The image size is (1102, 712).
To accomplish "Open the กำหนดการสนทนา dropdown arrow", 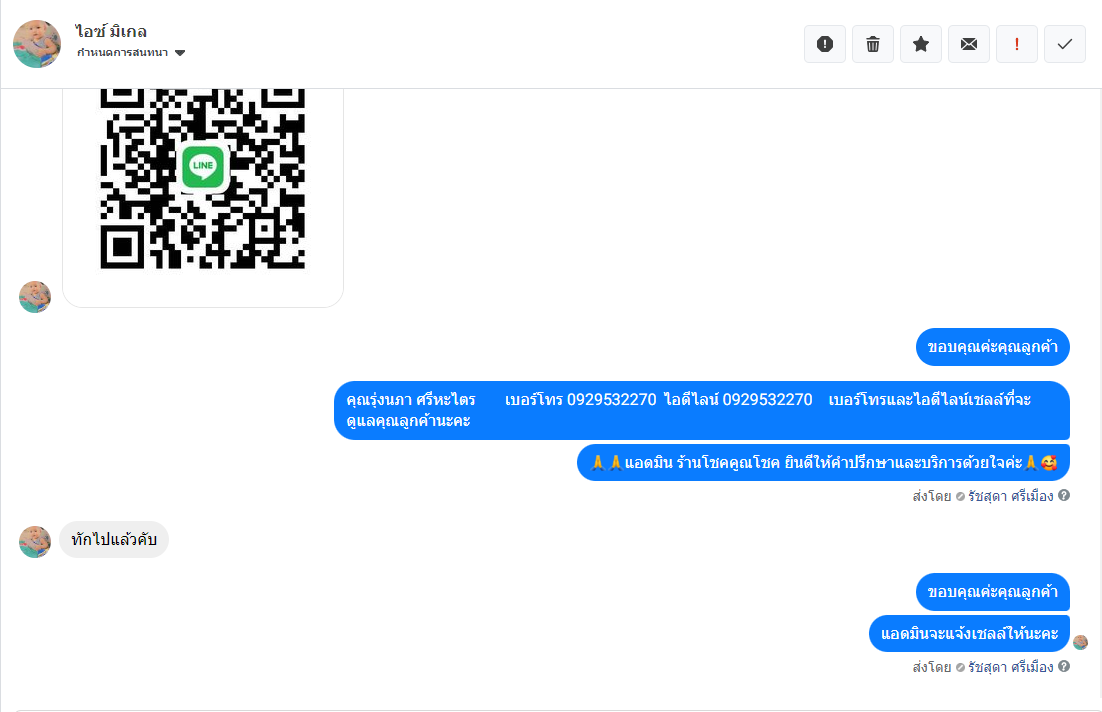I will [180, 53].
